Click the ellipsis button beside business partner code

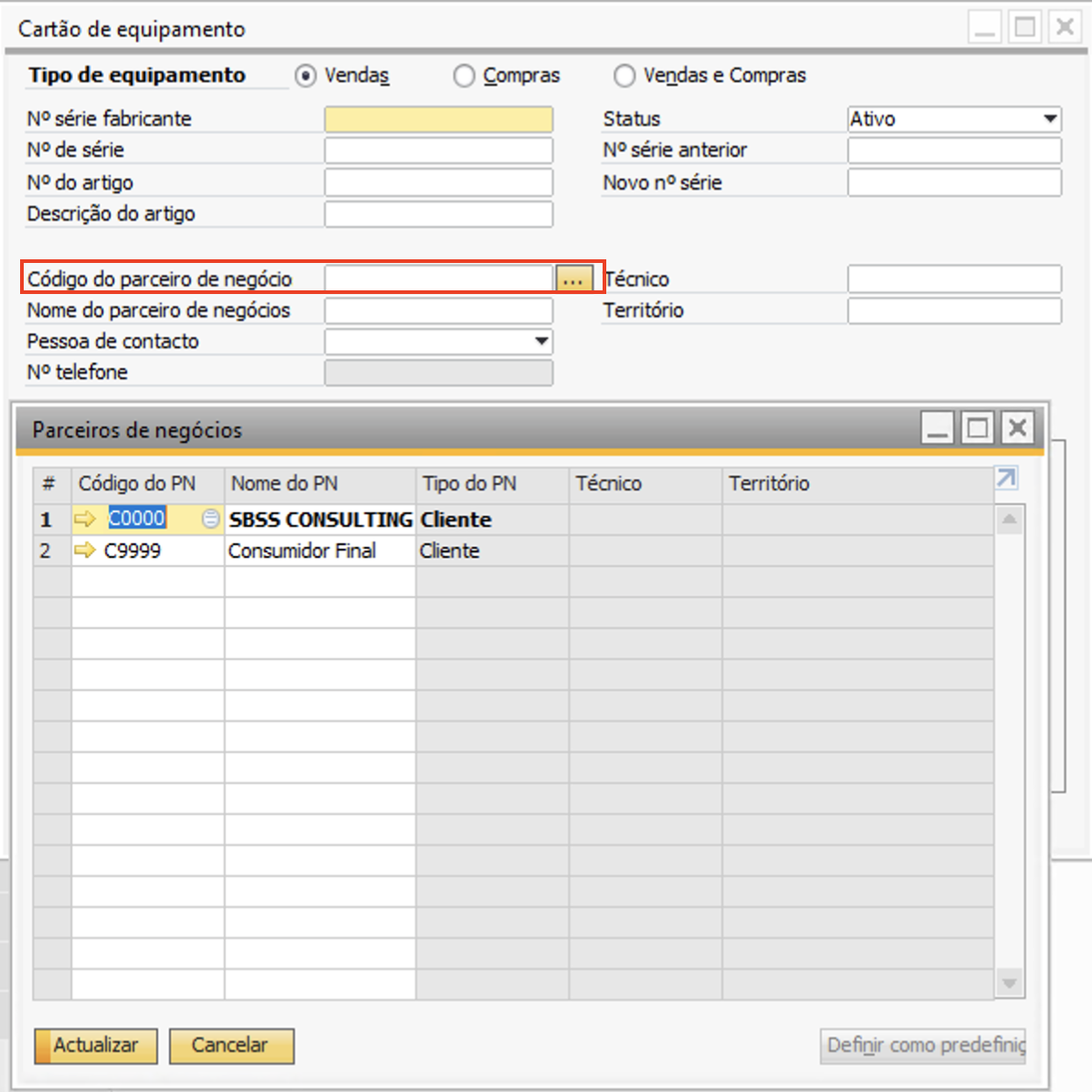573,279
